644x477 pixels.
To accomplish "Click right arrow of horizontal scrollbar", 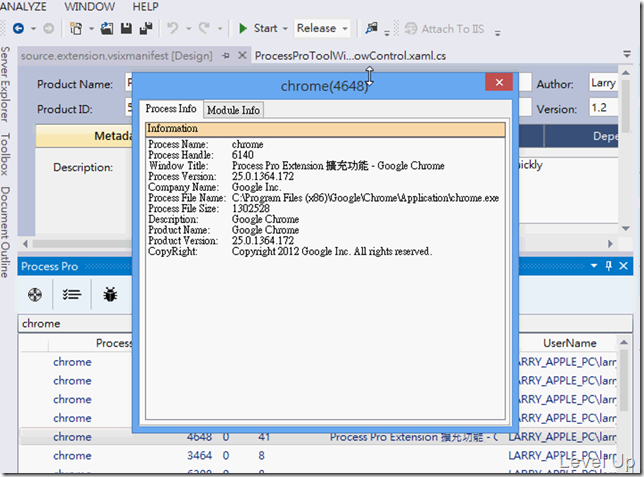I will click(610, 244).
